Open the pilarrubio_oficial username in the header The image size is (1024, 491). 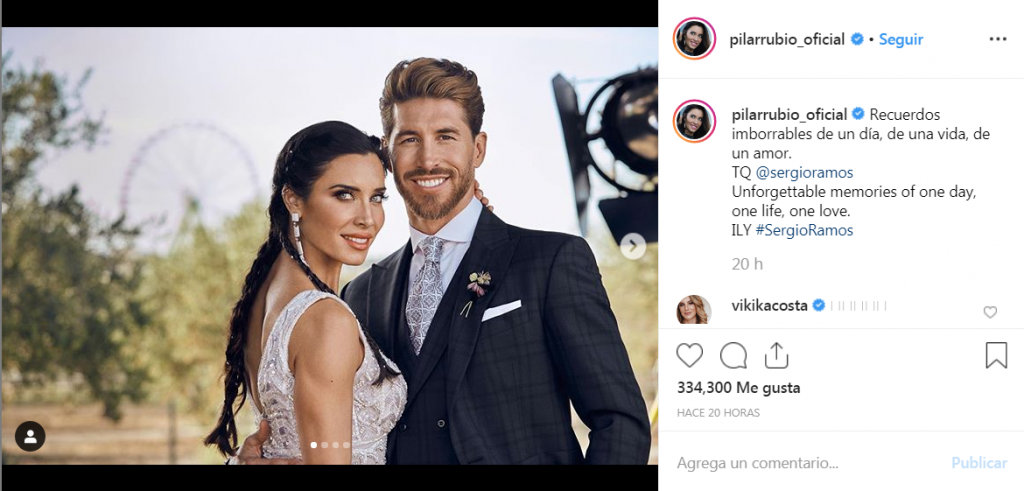[787, 39]
